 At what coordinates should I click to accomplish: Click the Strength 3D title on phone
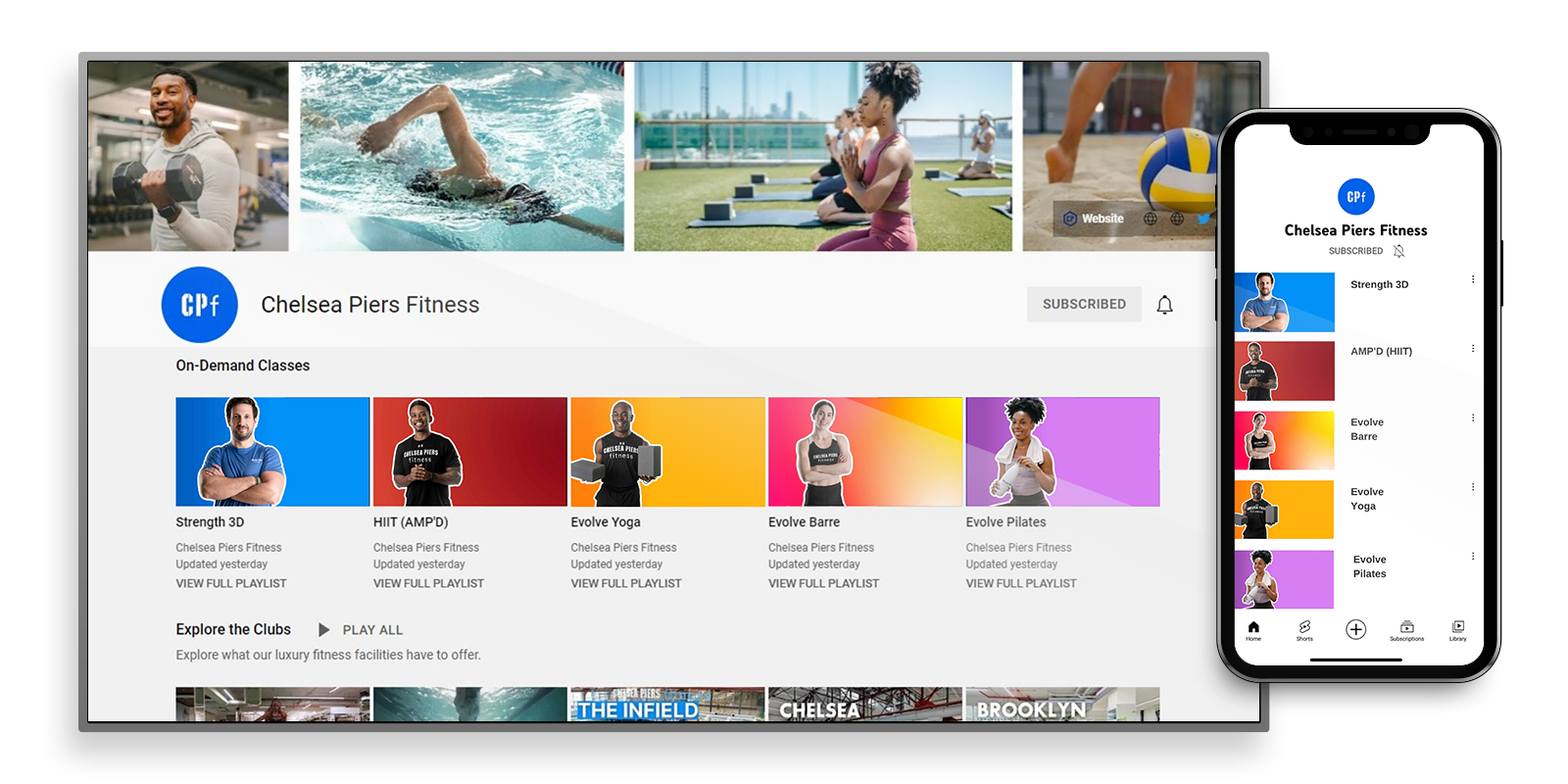click(x=1379, y=284)
